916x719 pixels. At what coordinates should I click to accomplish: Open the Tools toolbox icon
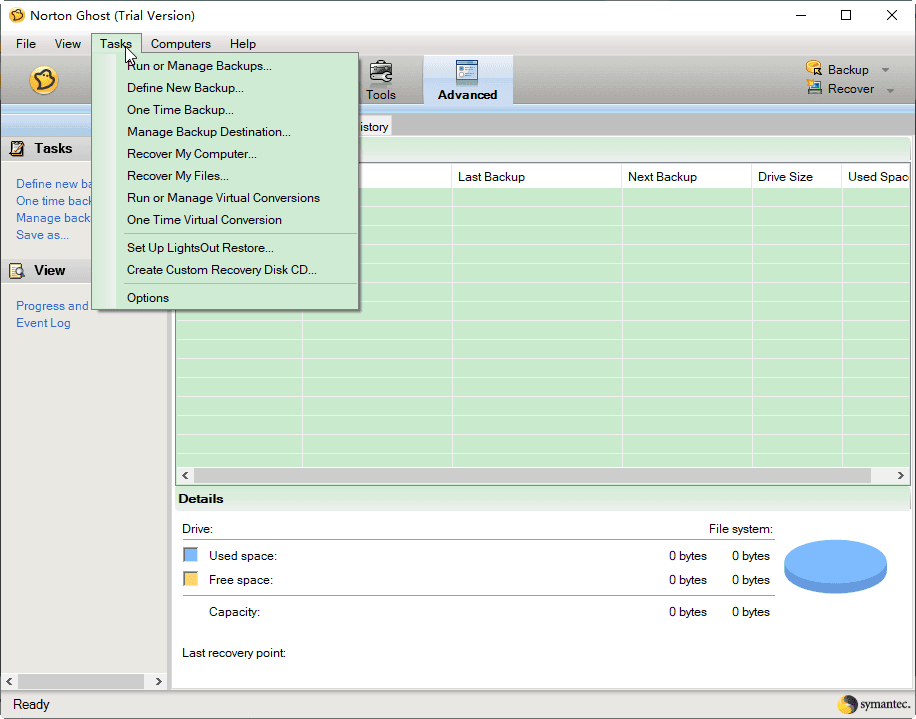coord(381,73)
